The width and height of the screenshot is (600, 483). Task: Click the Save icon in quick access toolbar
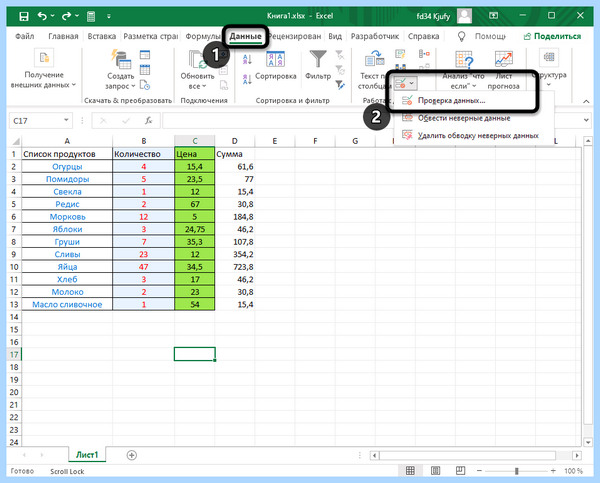[24, 16]
